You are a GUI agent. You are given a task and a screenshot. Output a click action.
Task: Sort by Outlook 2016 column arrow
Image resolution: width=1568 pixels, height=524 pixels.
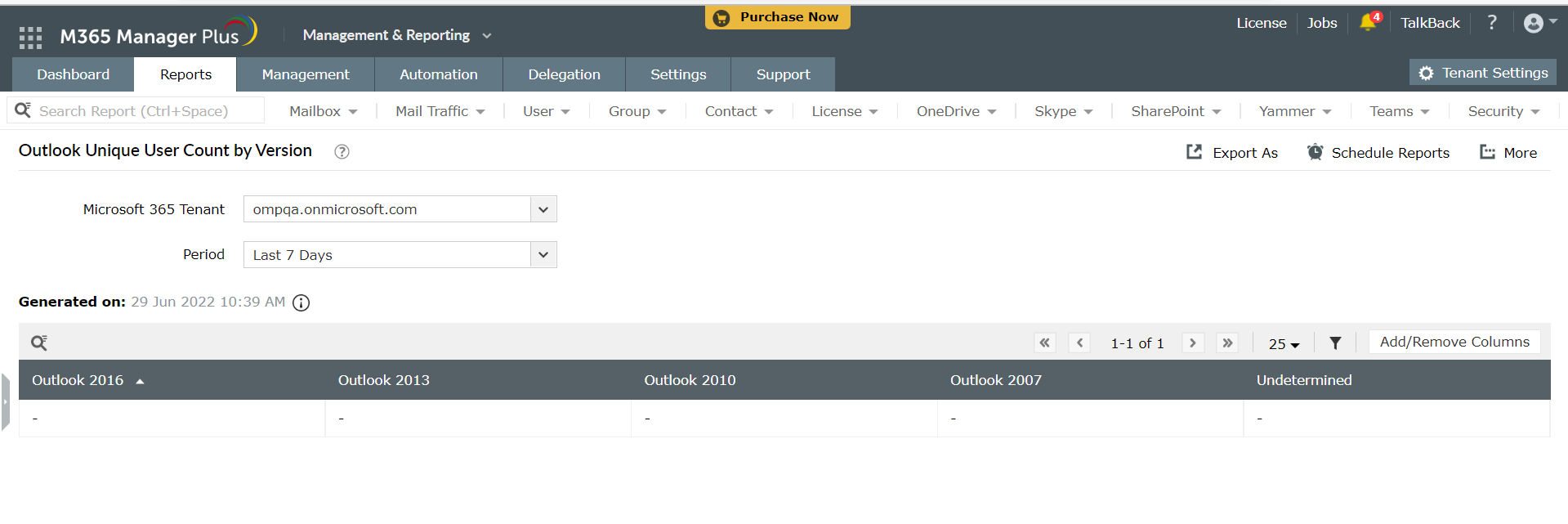[x=140, y=381]
